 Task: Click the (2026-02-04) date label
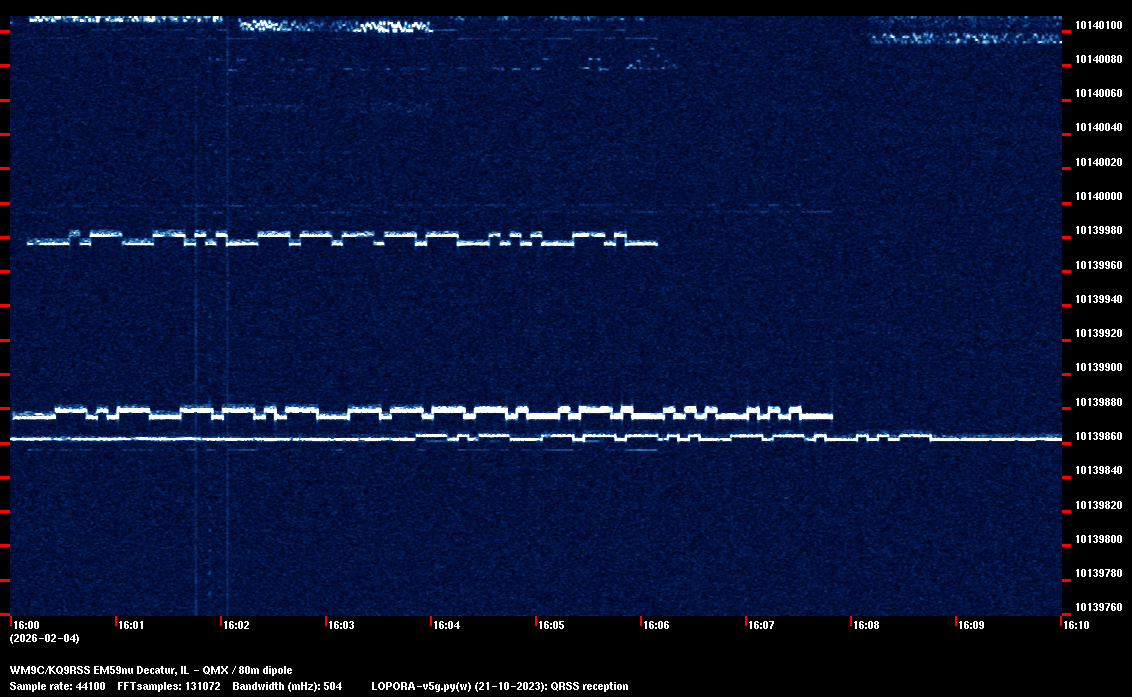44,638
